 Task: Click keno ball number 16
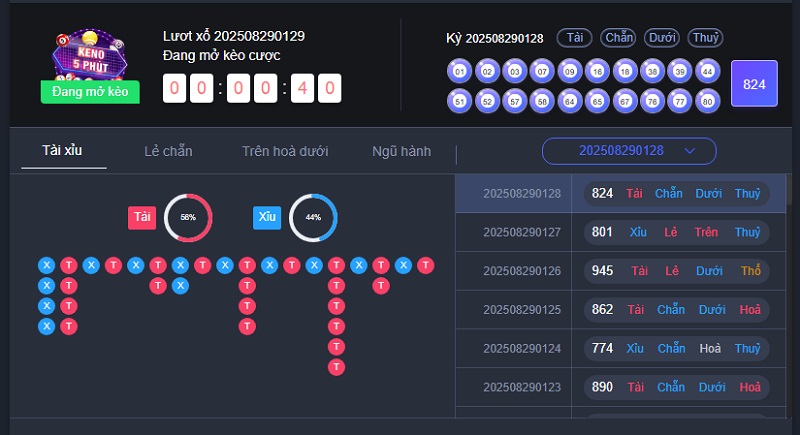(x=597, y=71)
